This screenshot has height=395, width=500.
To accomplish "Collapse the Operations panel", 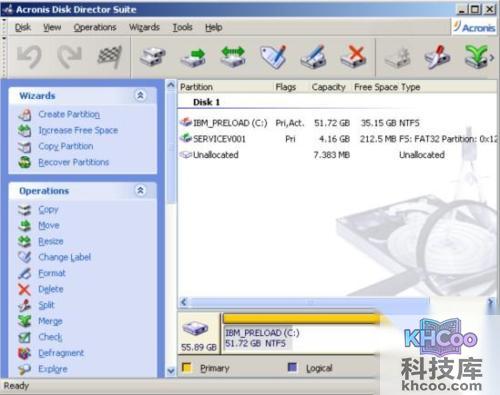I will point(140,191).
